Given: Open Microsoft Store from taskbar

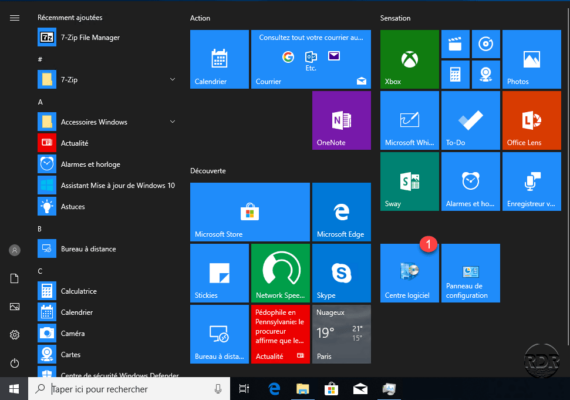Looking at the screenshot, I should (x=331, y=389).
